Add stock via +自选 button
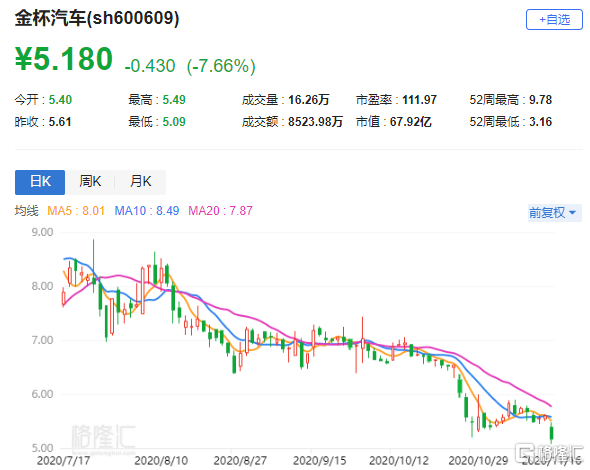Viewport: 590px width, 470px height. click(554, 20)
